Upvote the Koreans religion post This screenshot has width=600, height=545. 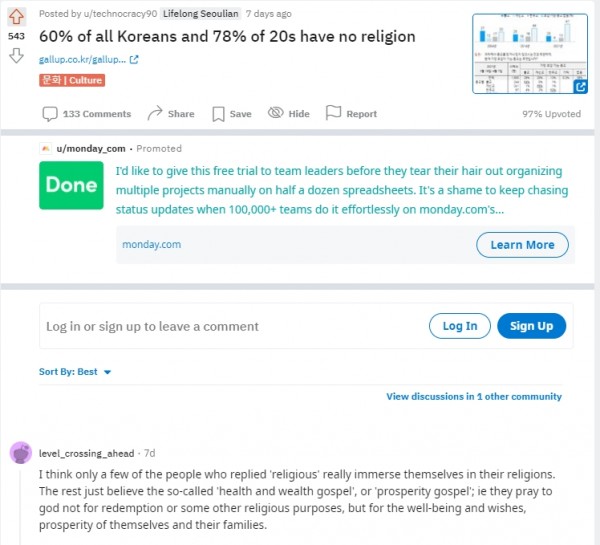click(x=16, y=17)
